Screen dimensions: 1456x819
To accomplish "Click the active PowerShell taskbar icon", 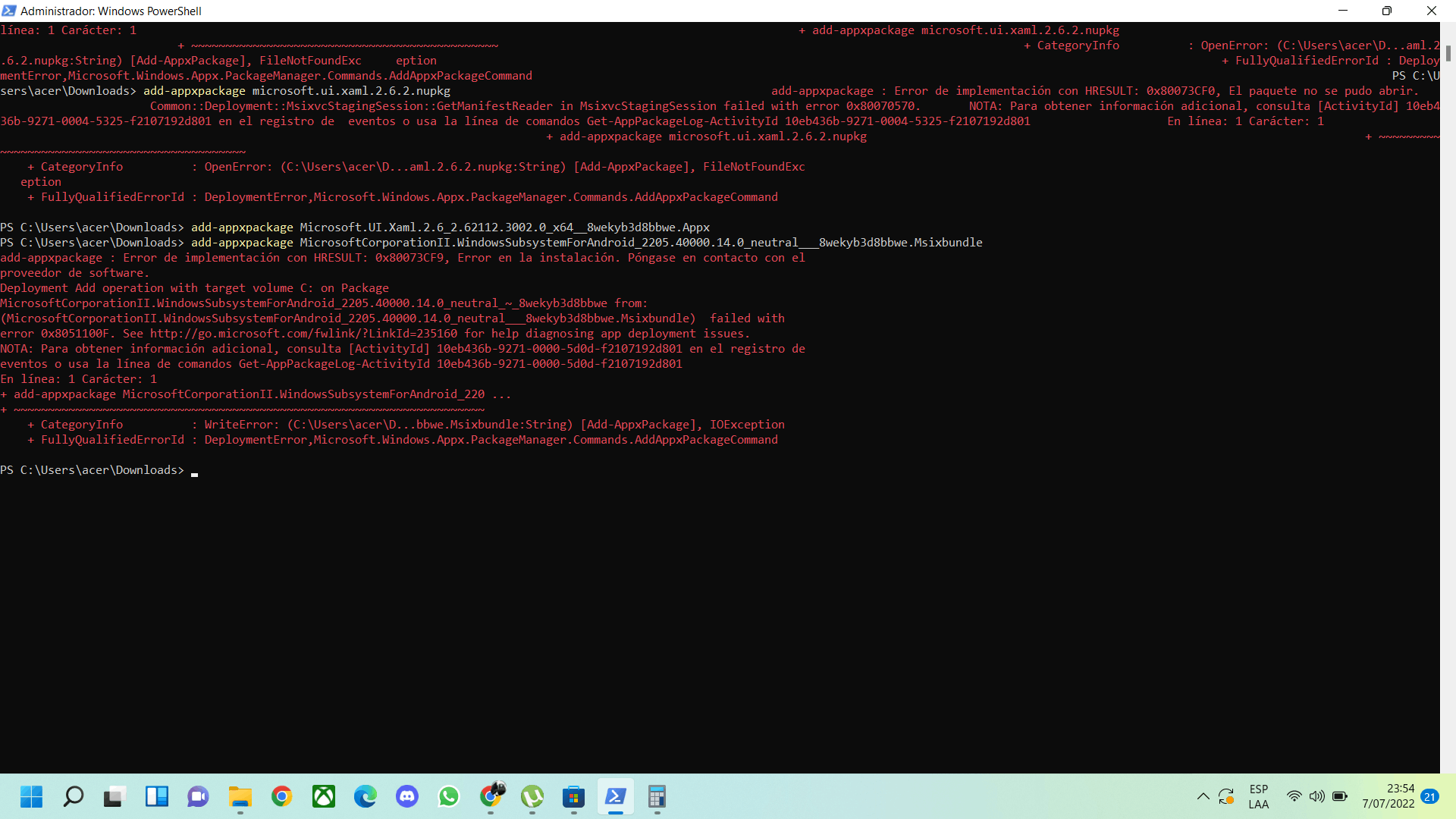I will [x=616, y=796].
